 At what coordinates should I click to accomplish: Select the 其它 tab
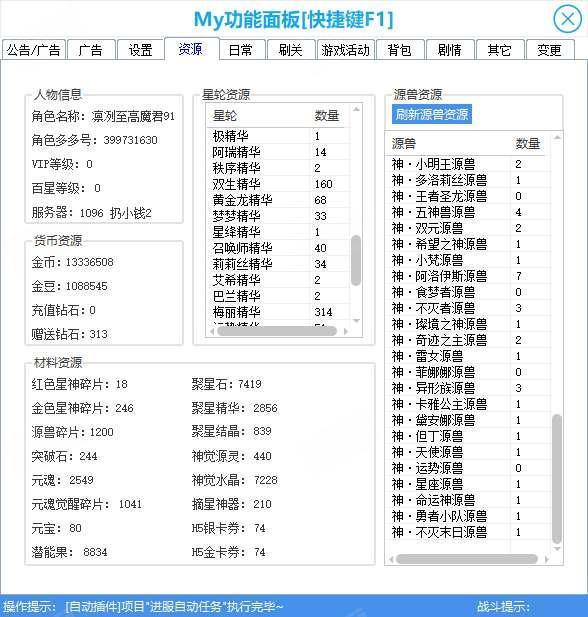click(499, 50)
